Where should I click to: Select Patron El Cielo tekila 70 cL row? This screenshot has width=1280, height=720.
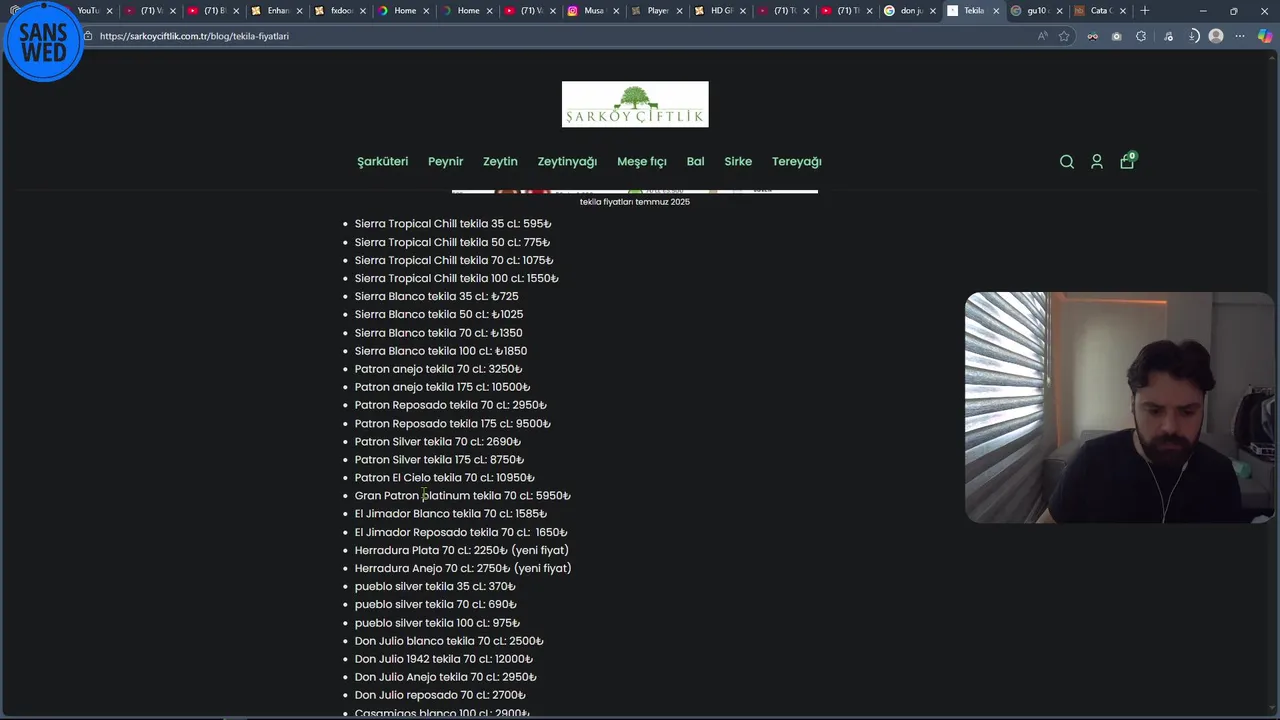pyautogui.click(x=445, y=477)
